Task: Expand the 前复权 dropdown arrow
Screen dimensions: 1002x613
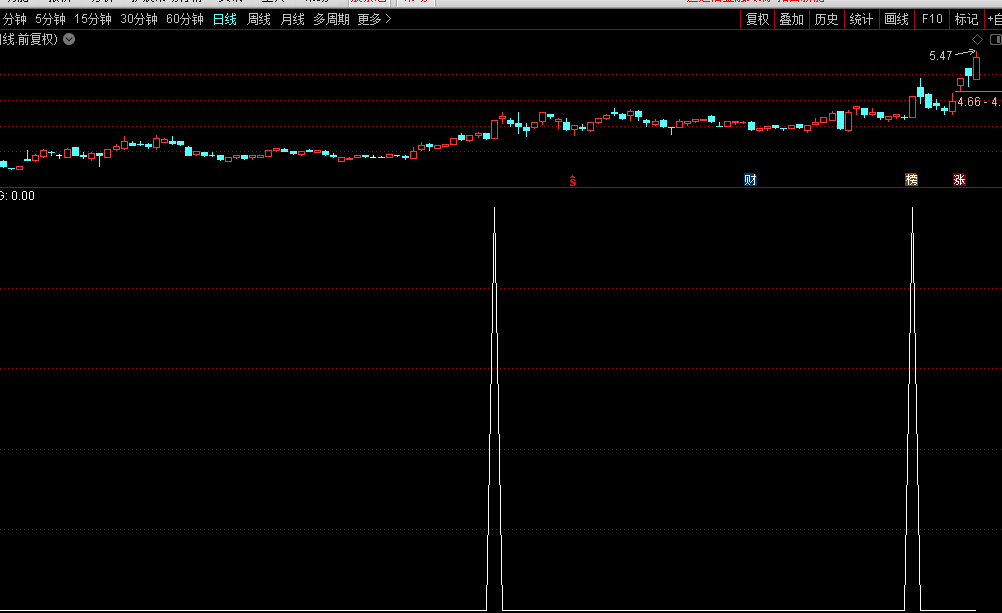Action: 69,39
